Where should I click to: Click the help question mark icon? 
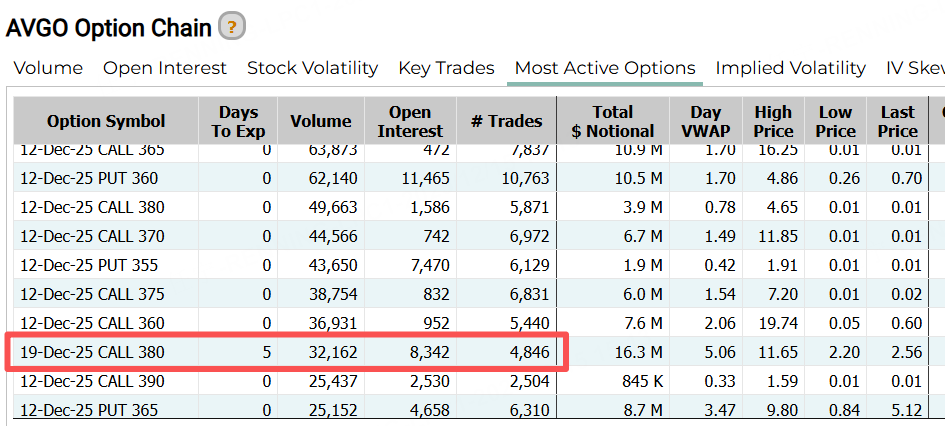(232, 27)
